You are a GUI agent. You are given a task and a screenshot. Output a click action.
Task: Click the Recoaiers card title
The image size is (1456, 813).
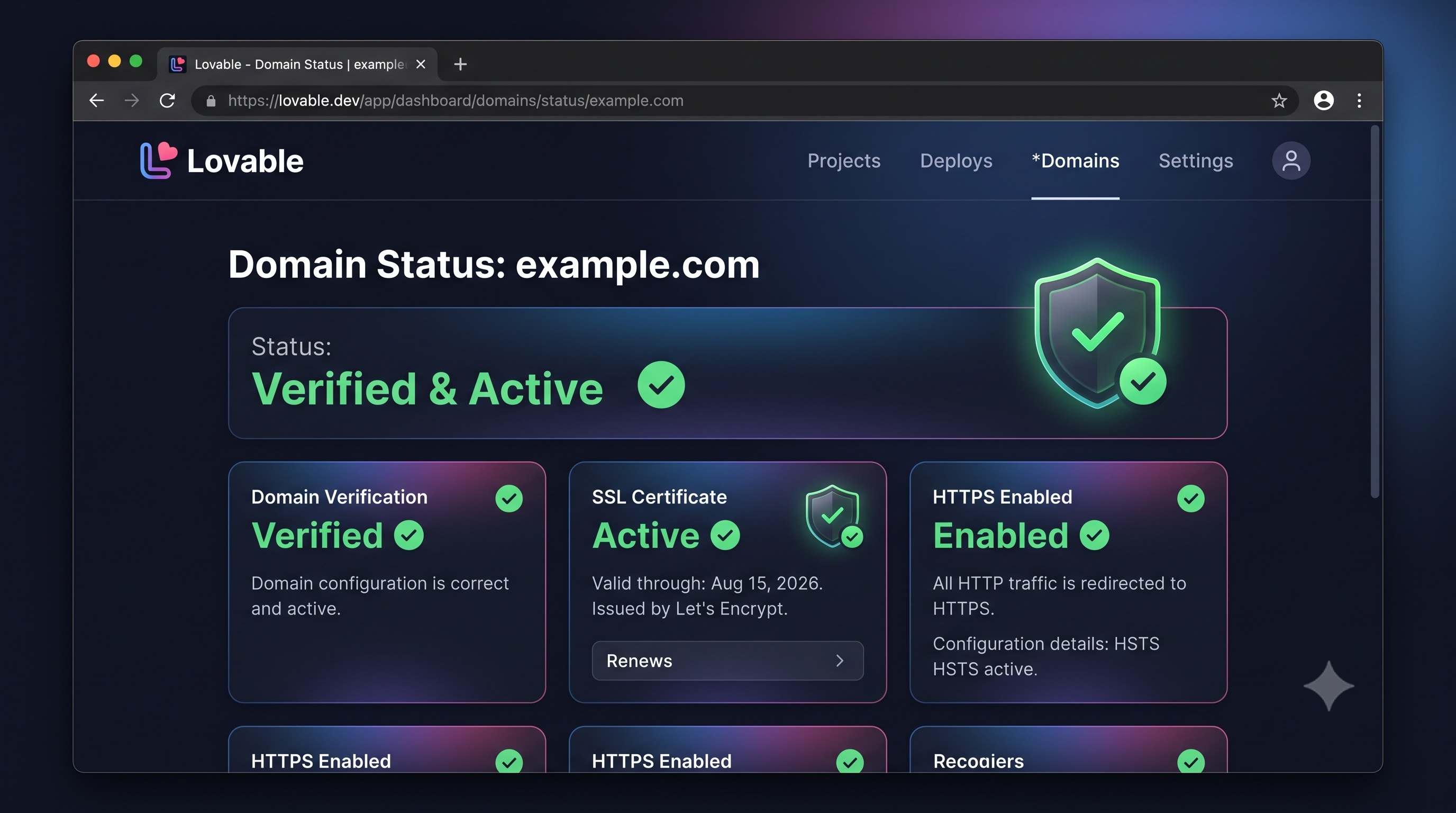[x=978, y=761]
